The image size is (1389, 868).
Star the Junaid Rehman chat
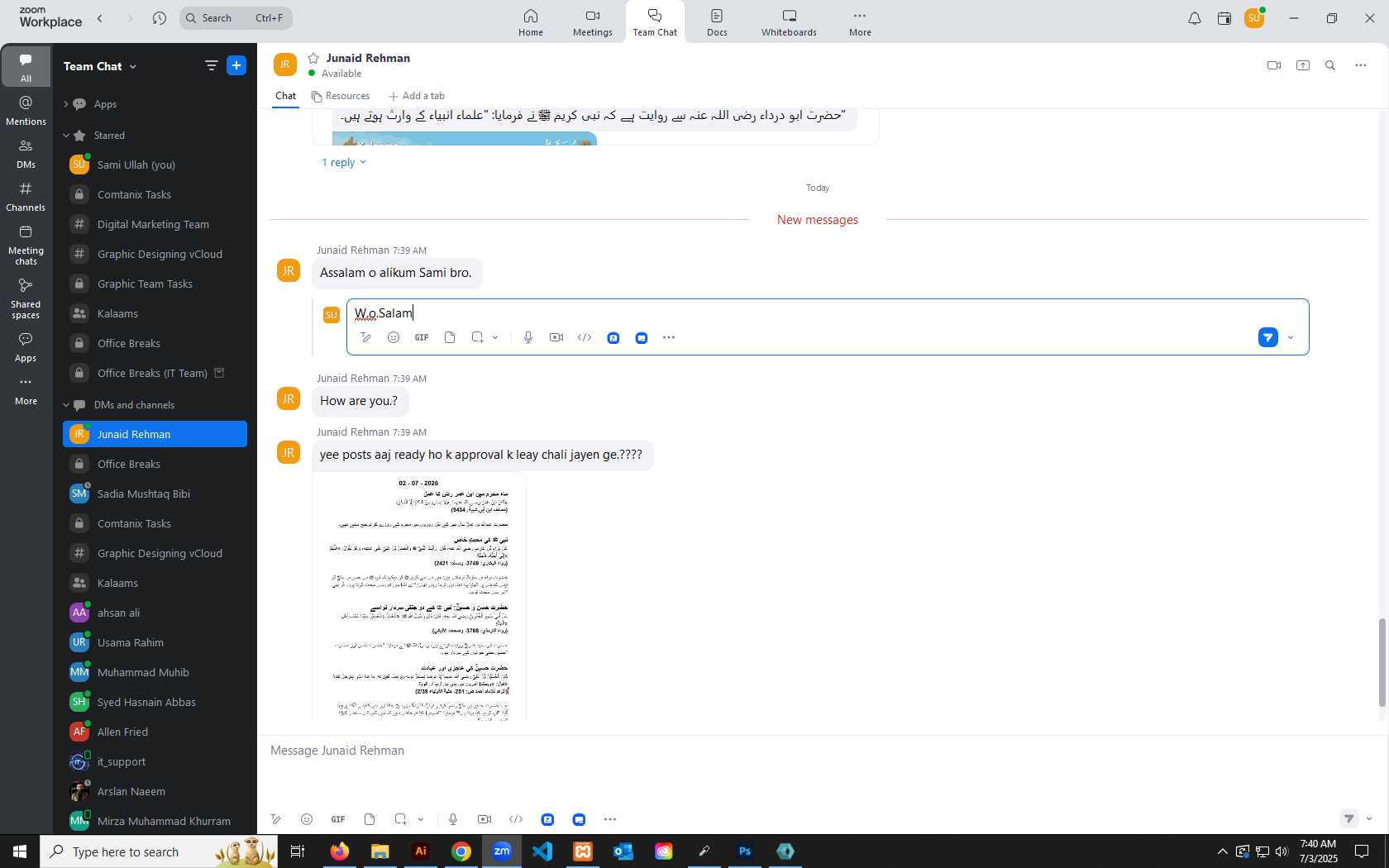pos(313,58)
